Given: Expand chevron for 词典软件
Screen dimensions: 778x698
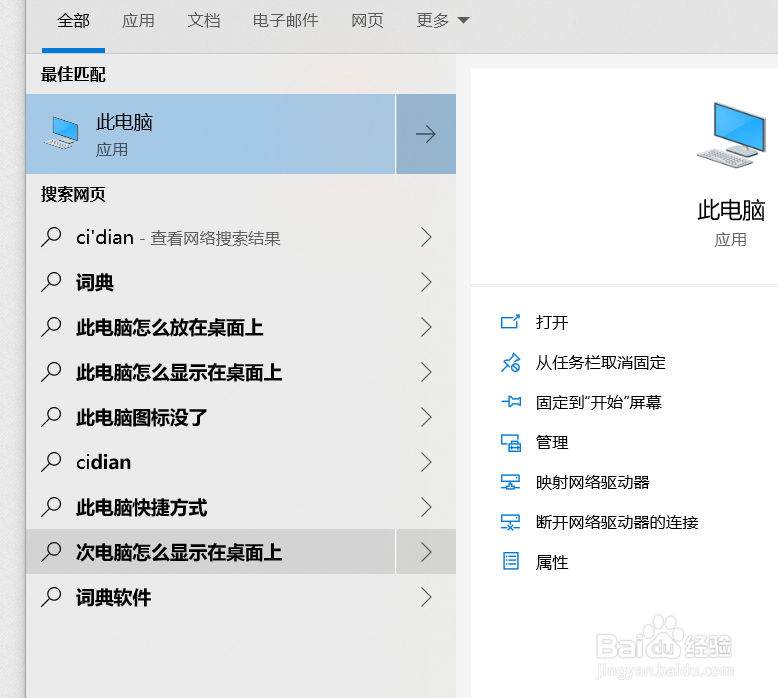Looking at the screenshot, I should 426,597.
